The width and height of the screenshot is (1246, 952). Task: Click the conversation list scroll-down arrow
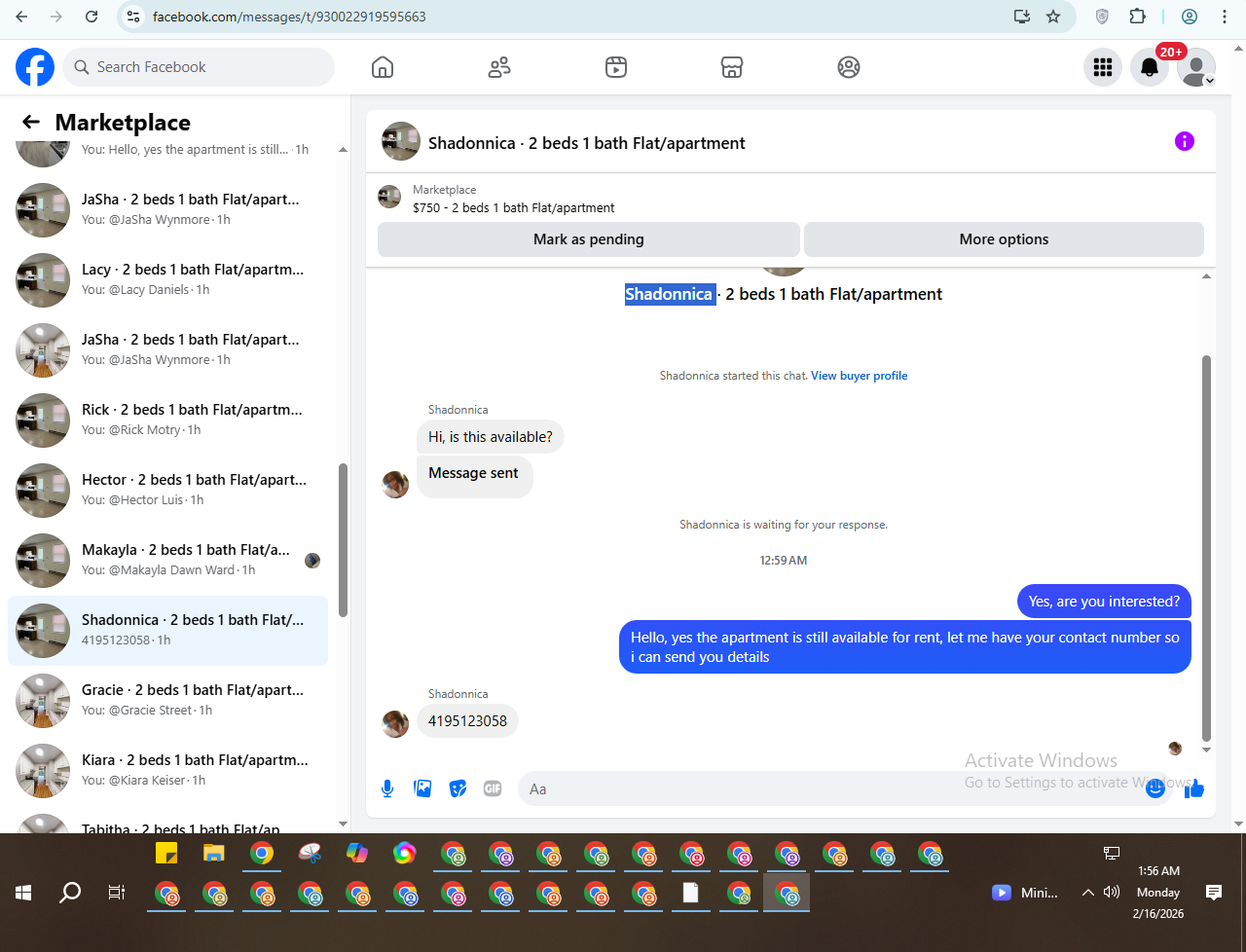[x=343, y=824]
